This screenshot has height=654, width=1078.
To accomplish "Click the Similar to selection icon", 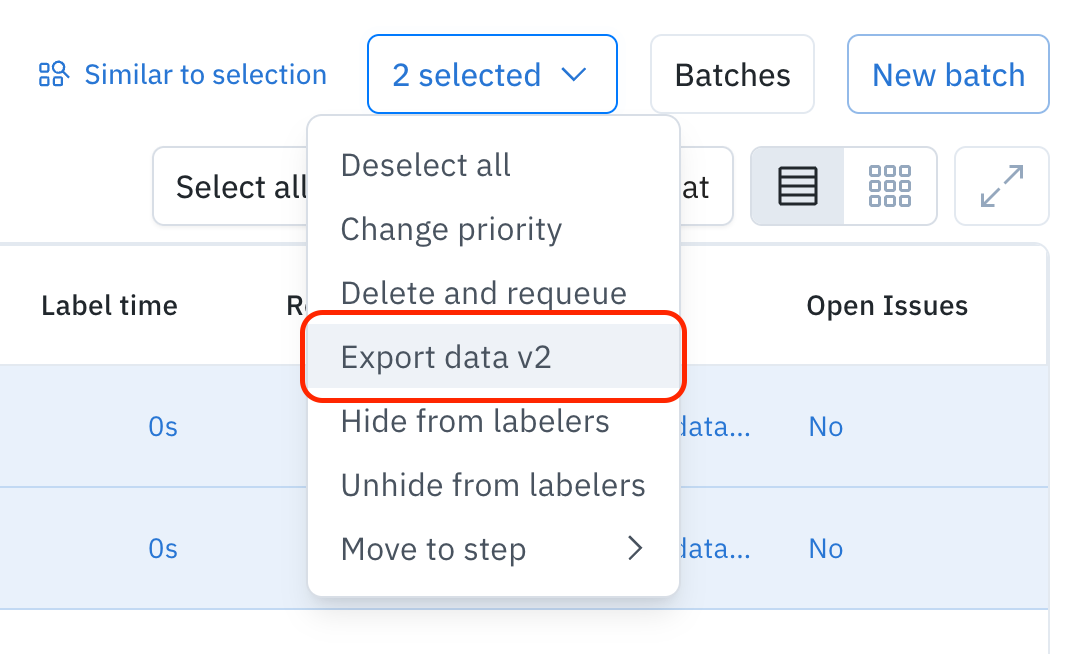I will coord(53,75).
